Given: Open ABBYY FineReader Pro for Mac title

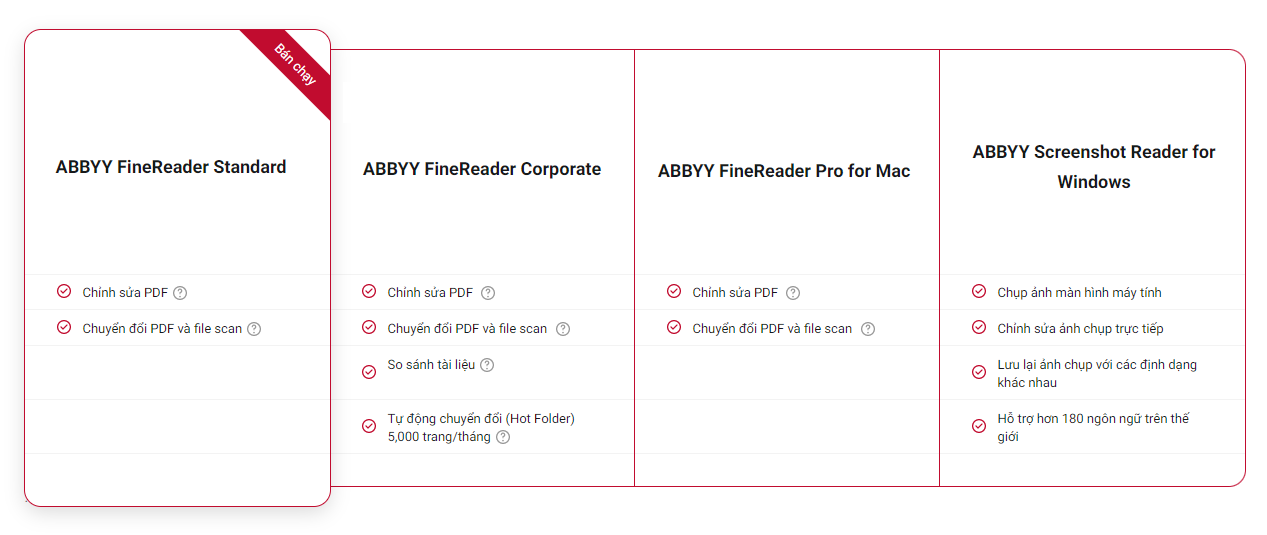Looking at the screenshot, I should (784, 171).
